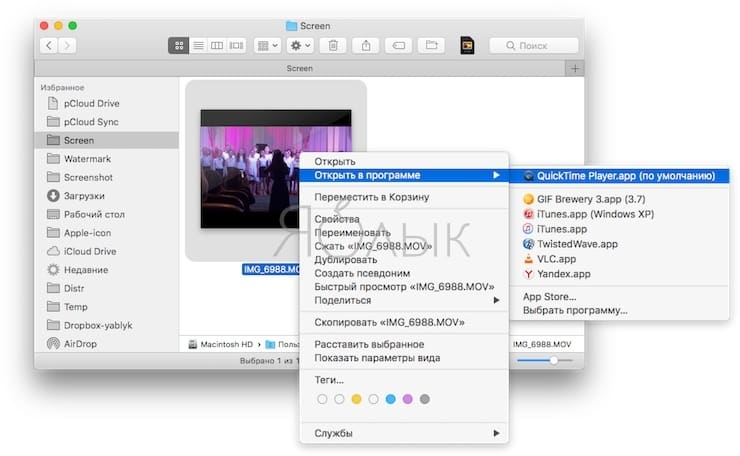Choose Свойства in context menu

[x=404, y=219]
